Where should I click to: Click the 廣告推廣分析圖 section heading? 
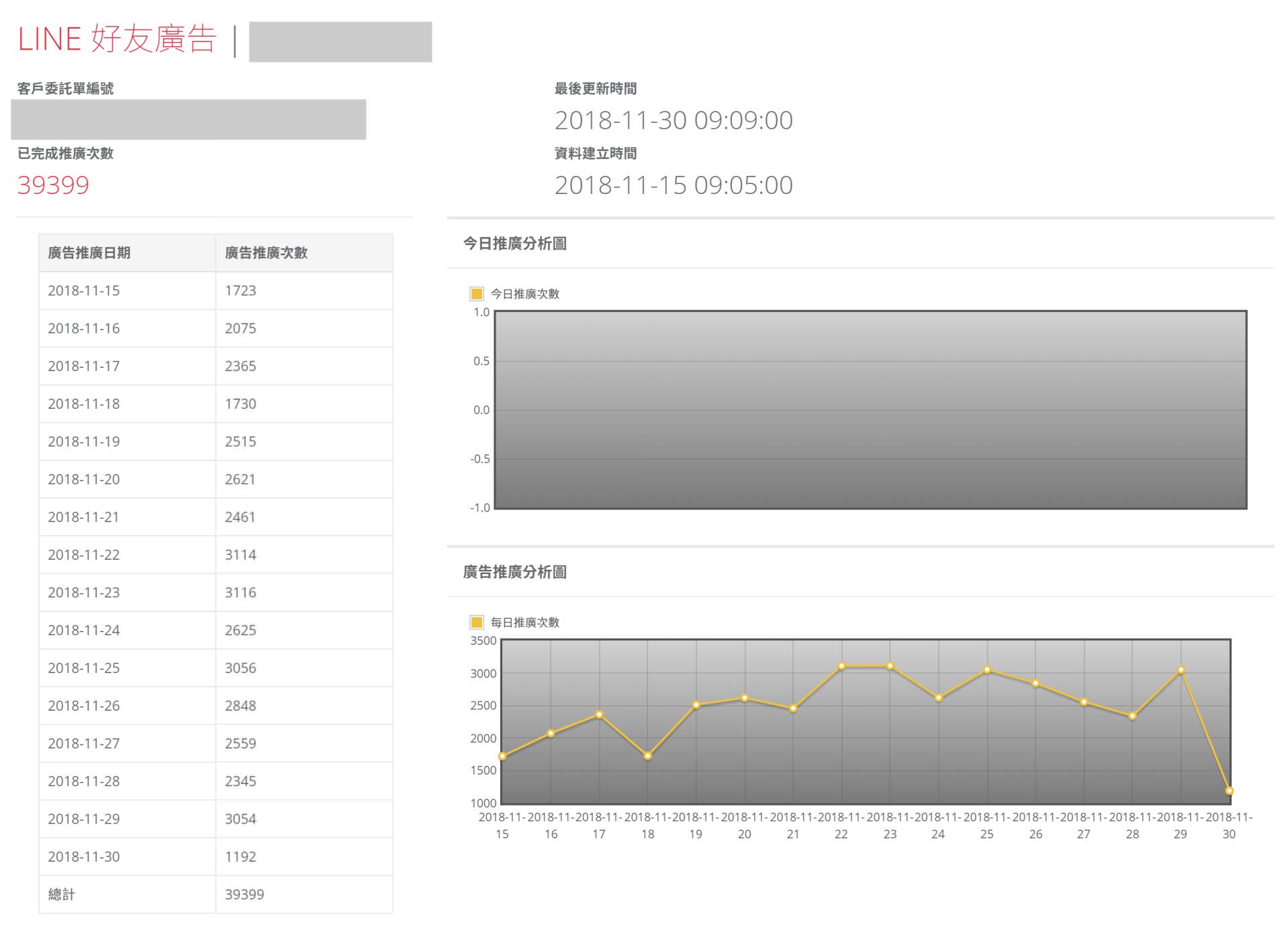tap(514, 573)
